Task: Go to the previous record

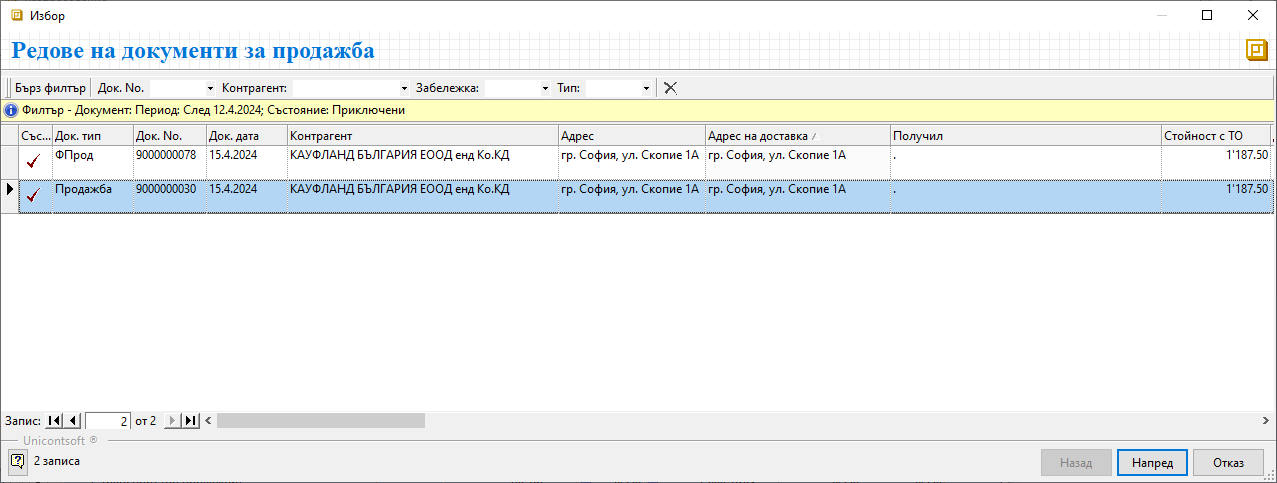Action: 73,421
